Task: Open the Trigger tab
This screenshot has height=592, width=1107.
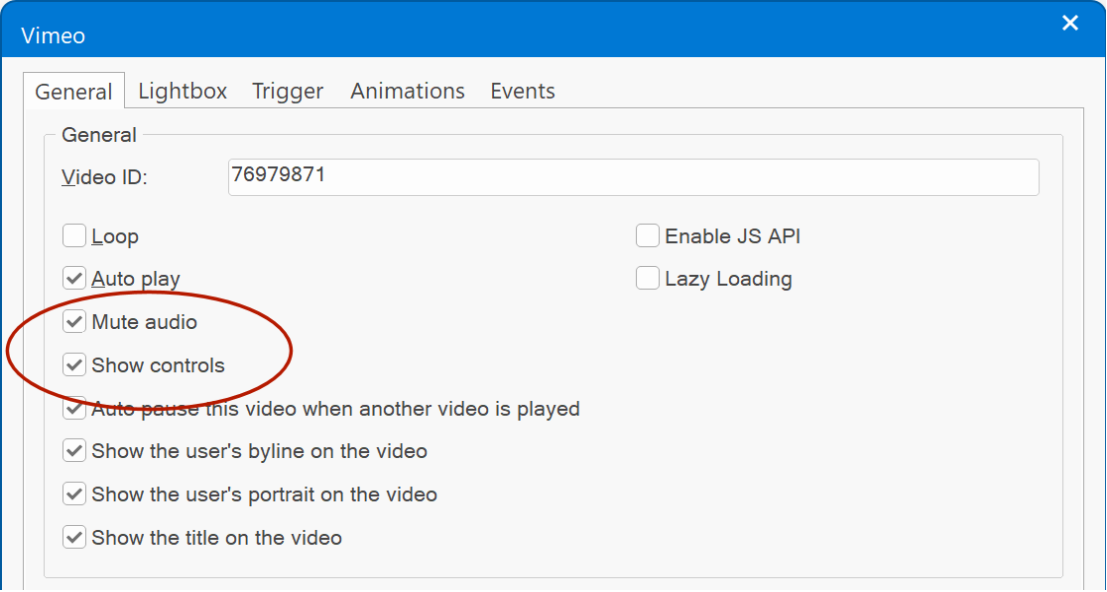Action: point(288,91)
